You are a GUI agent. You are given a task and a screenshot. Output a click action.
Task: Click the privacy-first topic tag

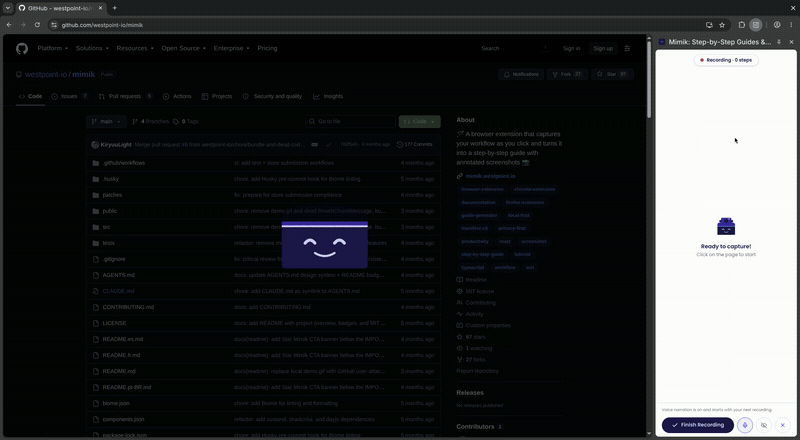coord(512,229)
